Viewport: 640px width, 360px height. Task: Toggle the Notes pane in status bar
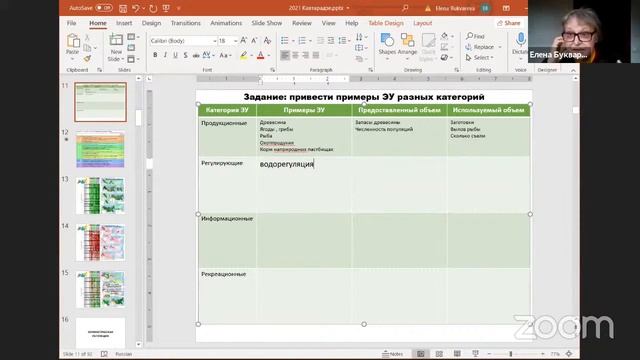[392, 354]
